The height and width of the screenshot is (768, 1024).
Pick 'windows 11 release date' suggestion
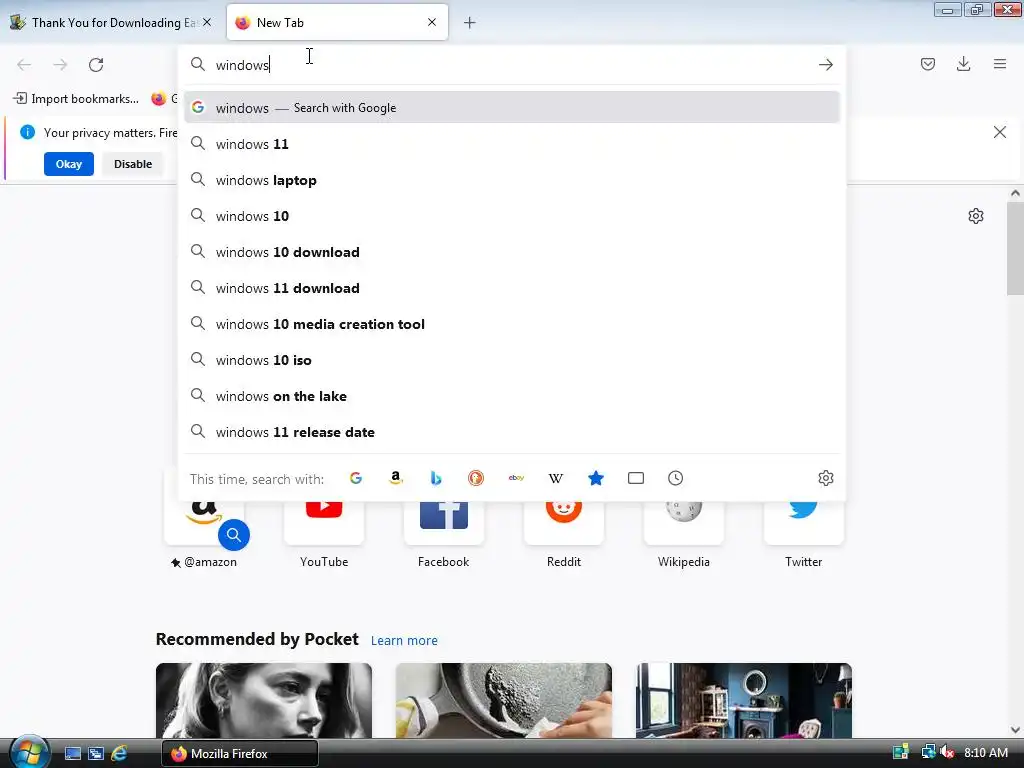(x=511, y=432)
